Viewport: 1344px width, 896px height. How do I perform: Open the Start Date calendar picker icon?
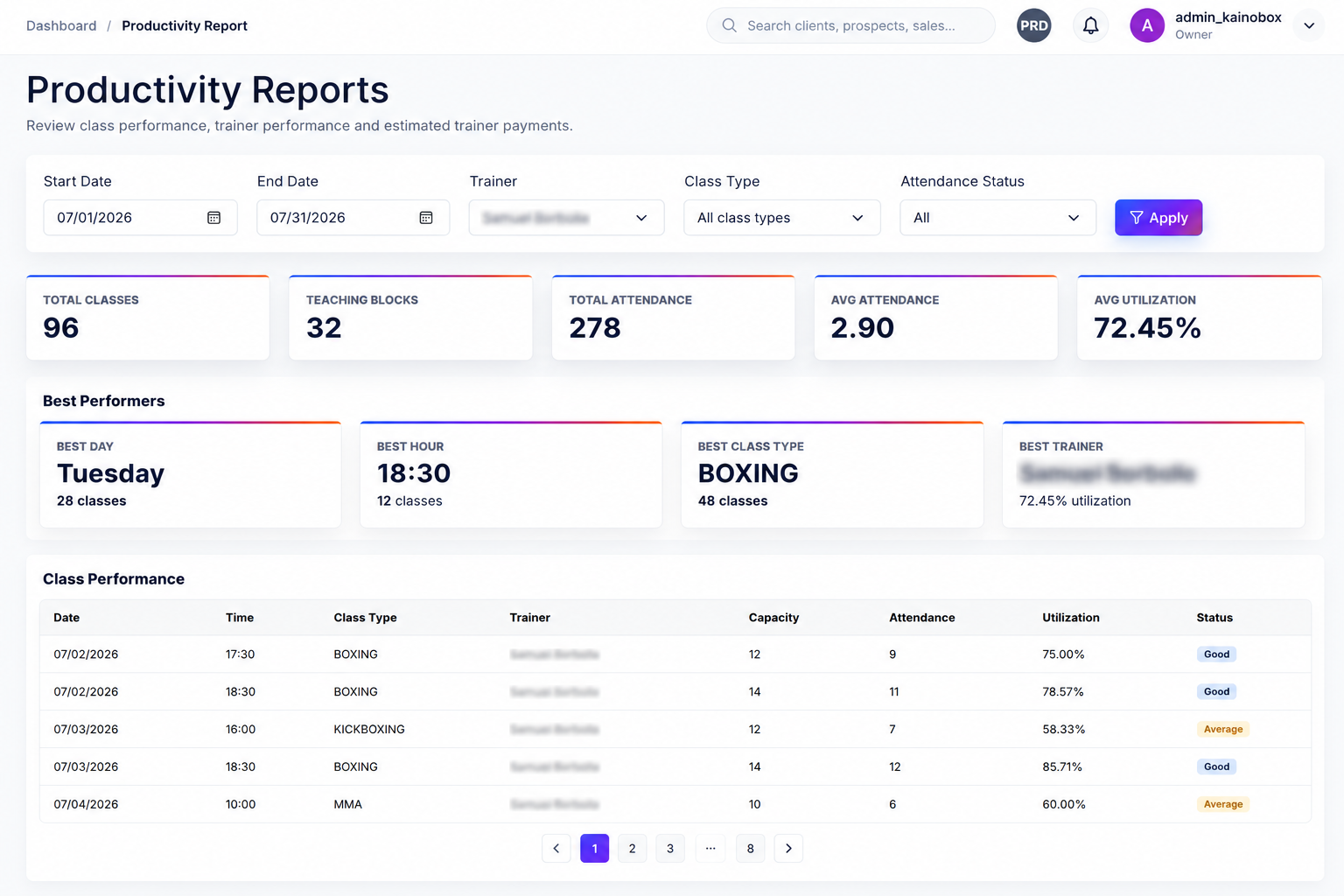(213, 218)
